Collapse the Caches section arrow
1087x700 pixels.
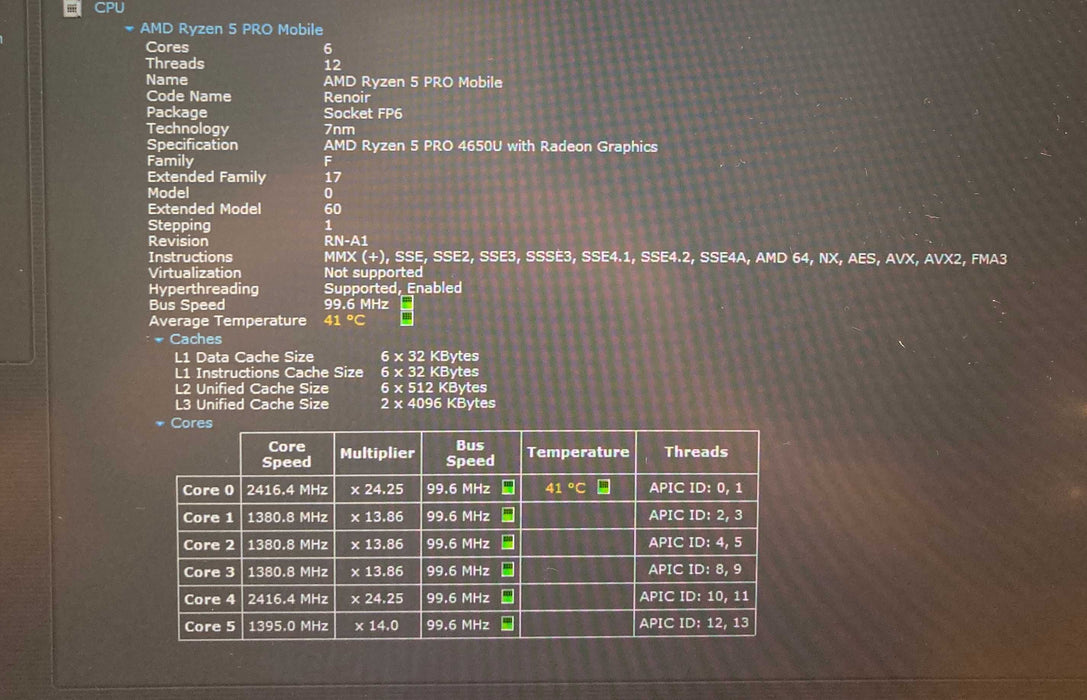159,340
